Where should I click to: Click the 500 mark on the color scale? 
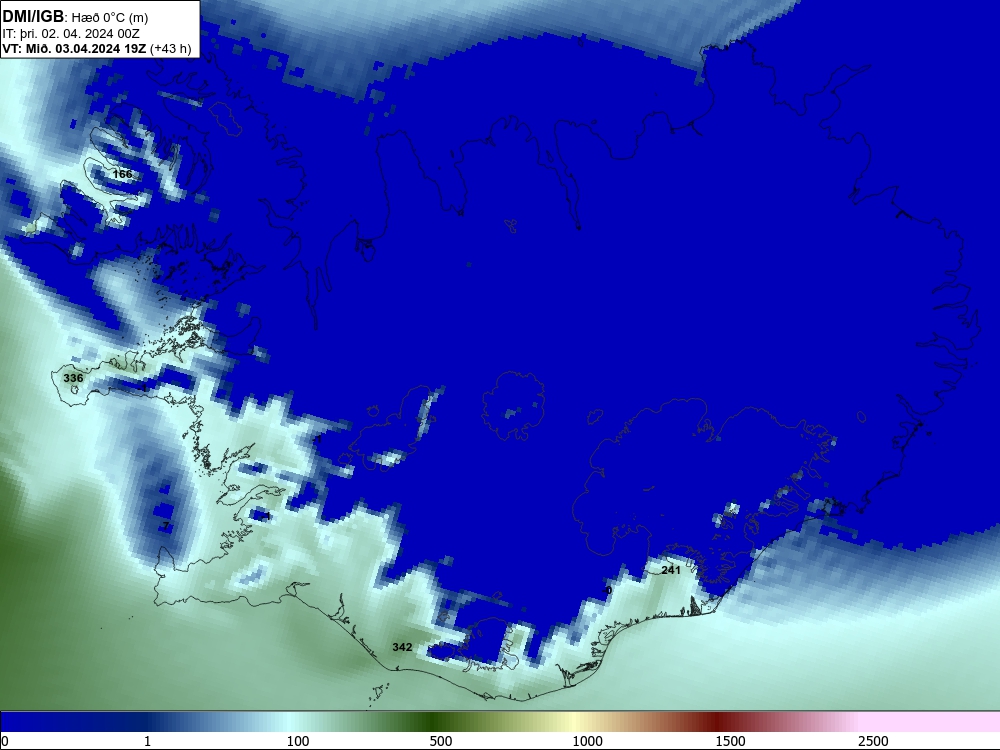pyautogui.click(x=441, y=741)
